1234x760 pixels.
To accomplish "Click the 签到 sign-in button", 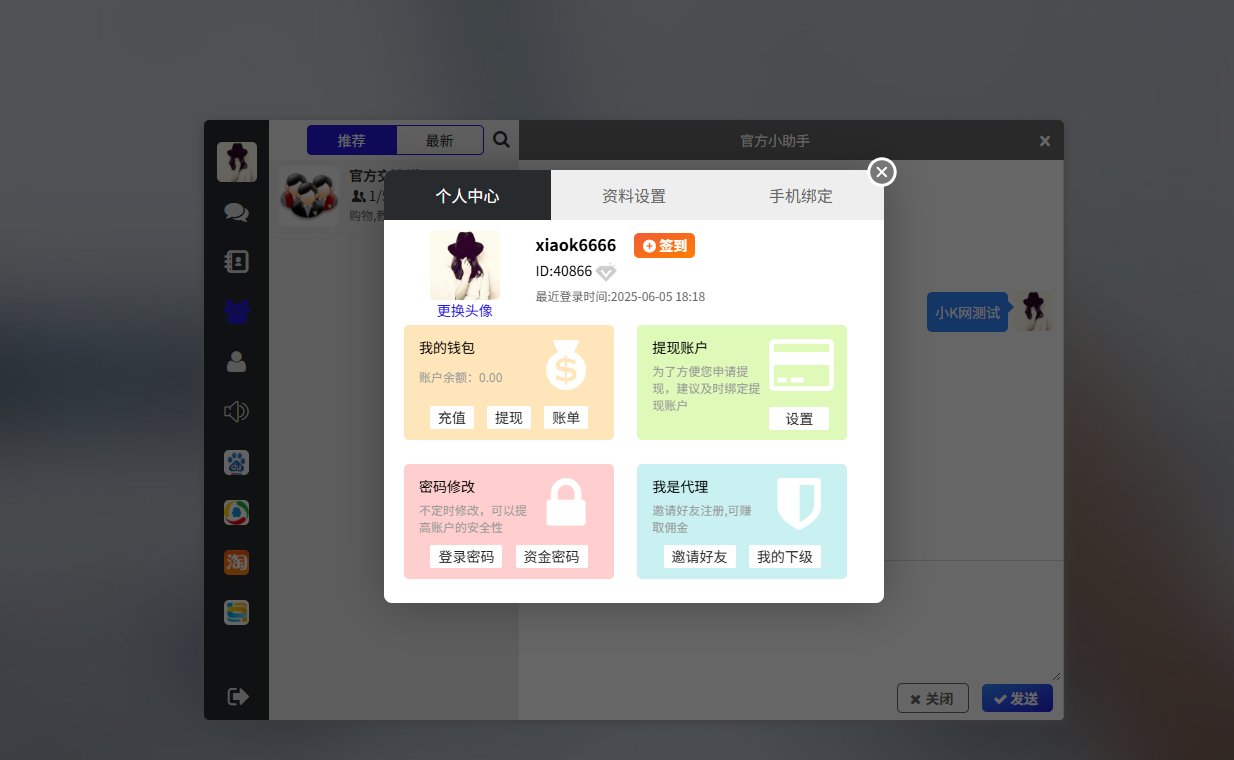I will tap(664, 245).
